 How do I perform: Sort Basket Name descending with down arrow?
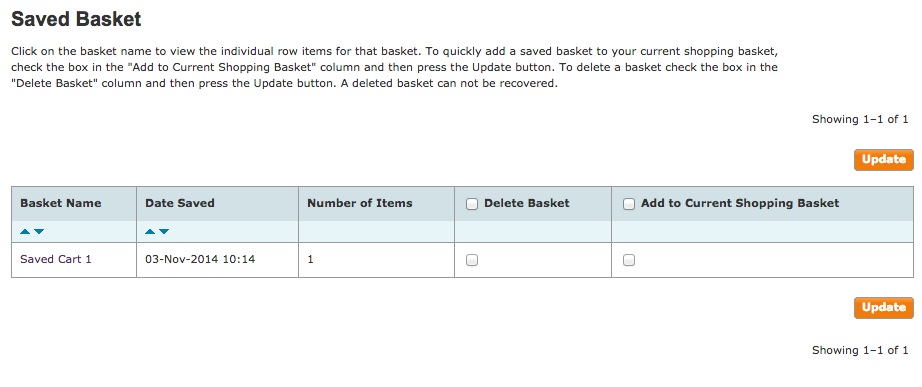(39, 232)
